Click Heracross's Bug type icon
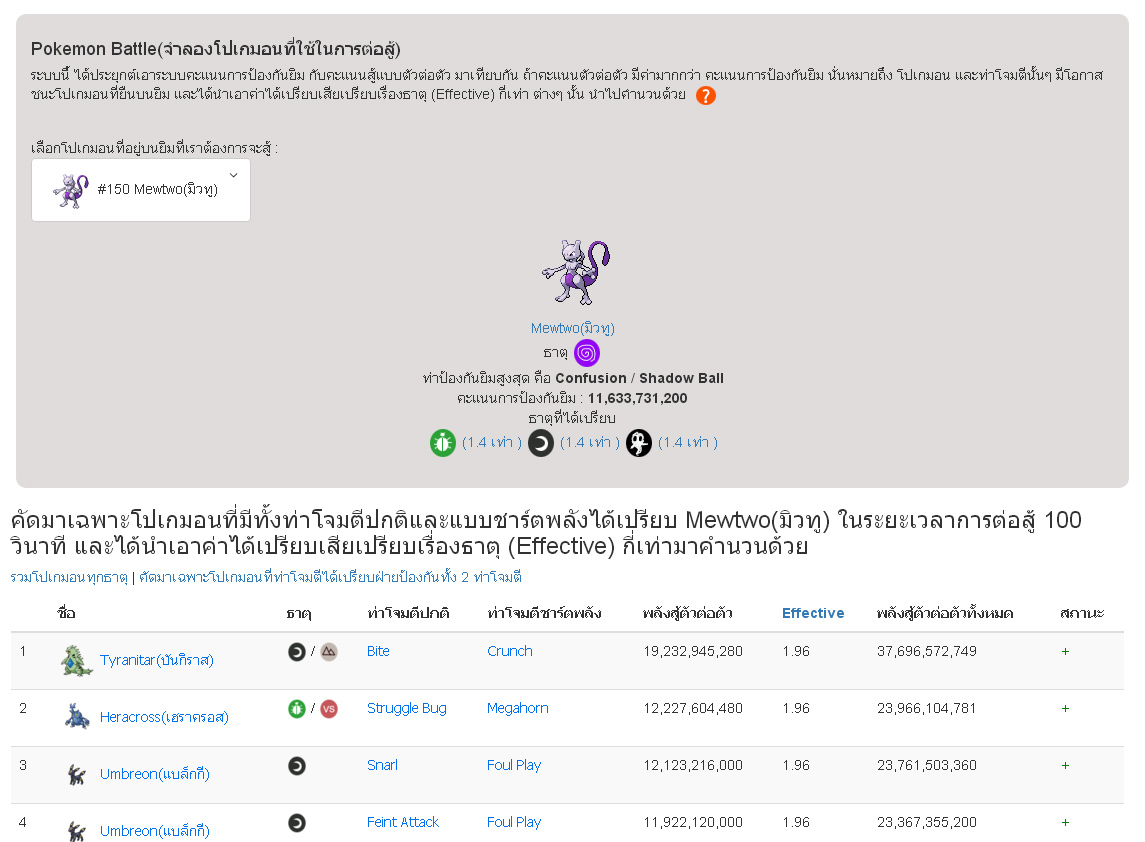 click(x=296, y=708)
